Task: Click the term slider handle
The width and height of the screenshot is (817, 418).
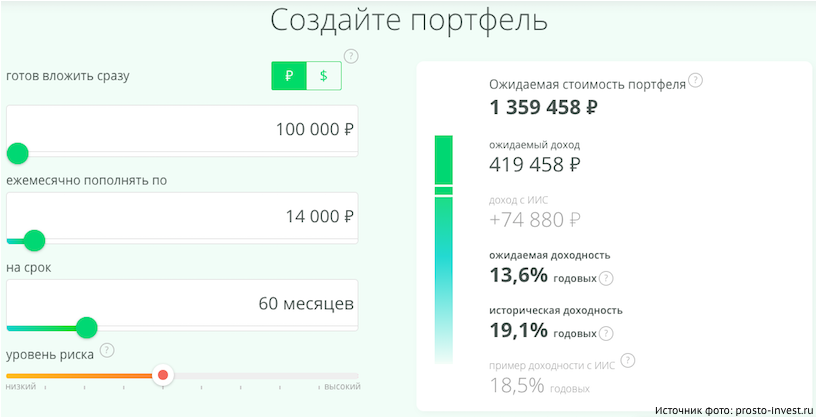Action: (86, 327)
